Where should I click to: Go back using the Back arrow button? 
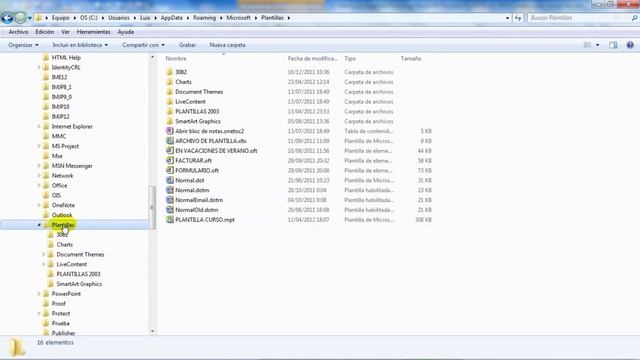7,18
